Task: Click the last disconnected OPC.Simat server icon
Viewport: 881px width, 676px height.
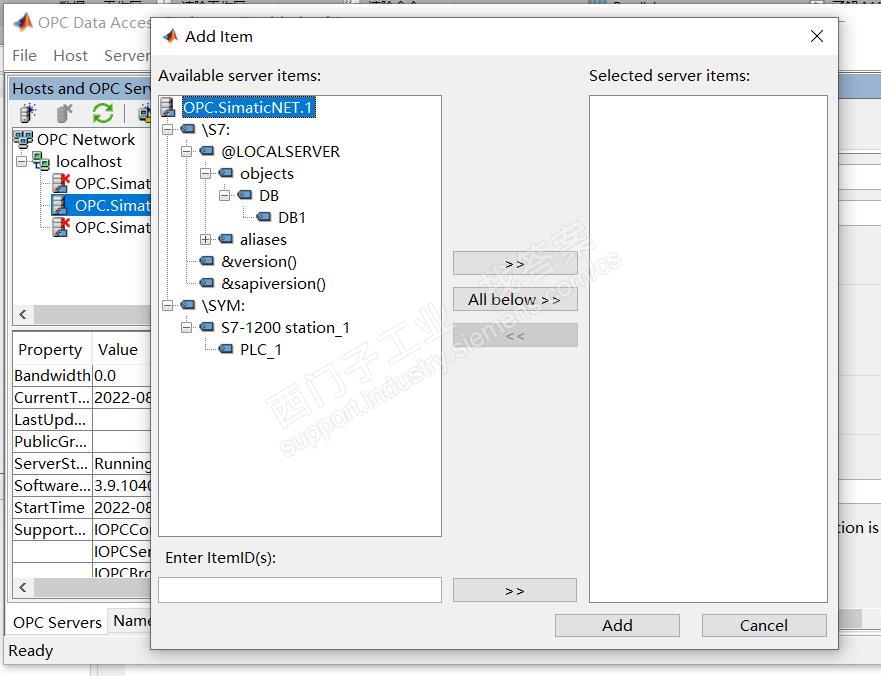Action: [x=61, y=227]
